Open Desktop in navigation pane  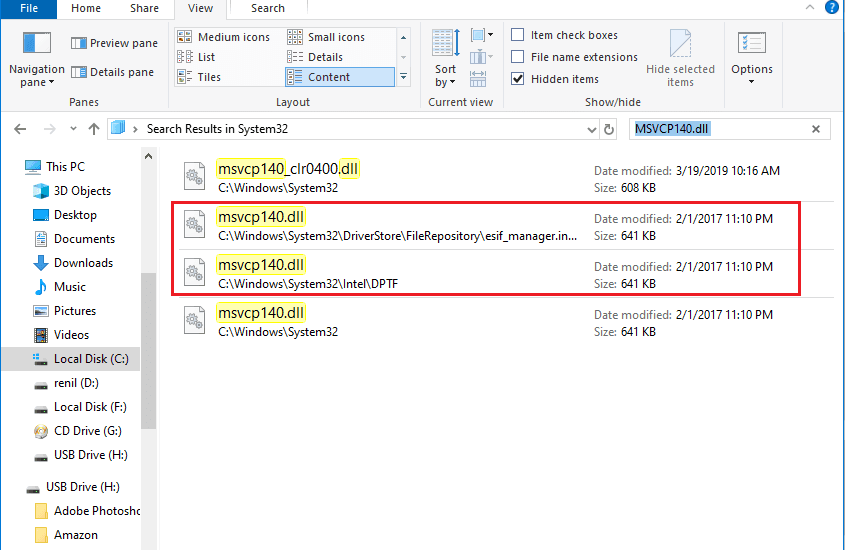coord(65,215)
